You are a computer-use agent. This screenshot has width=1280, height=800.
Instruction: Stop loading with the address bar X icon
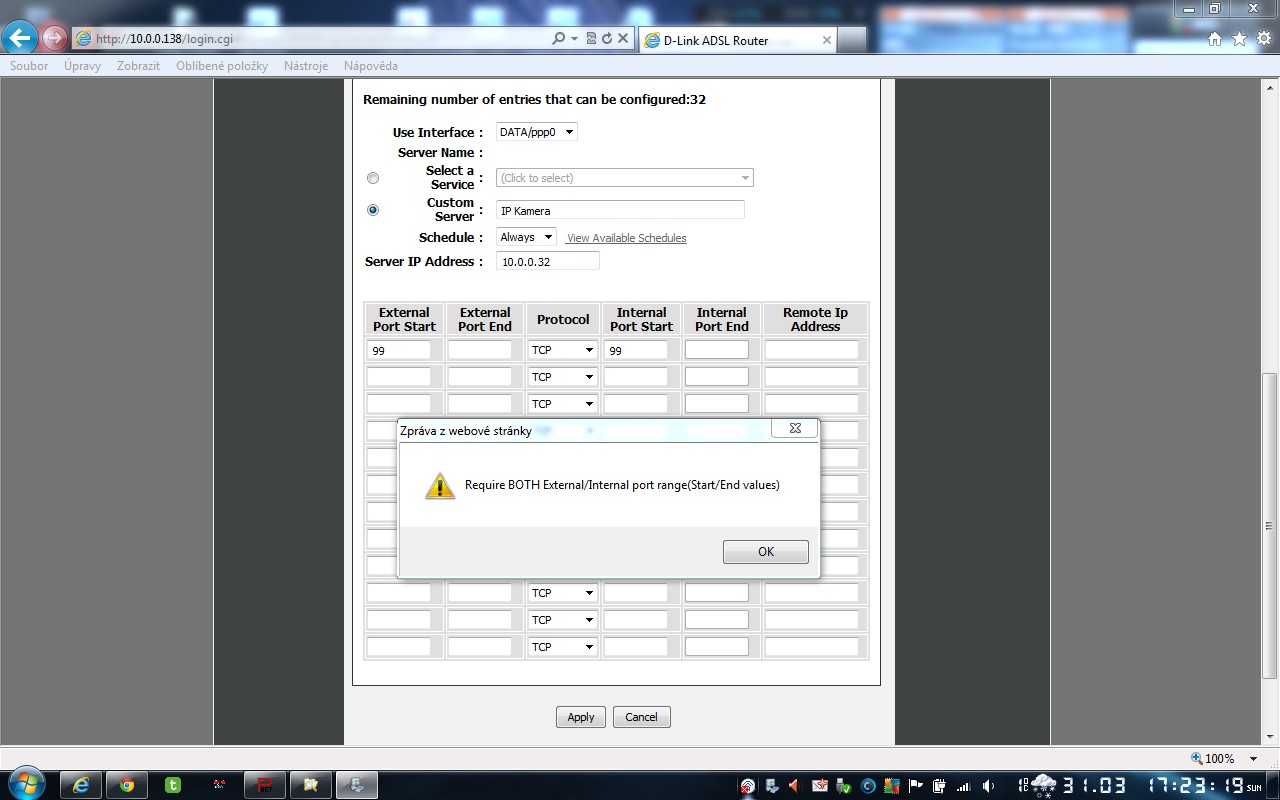623,39
